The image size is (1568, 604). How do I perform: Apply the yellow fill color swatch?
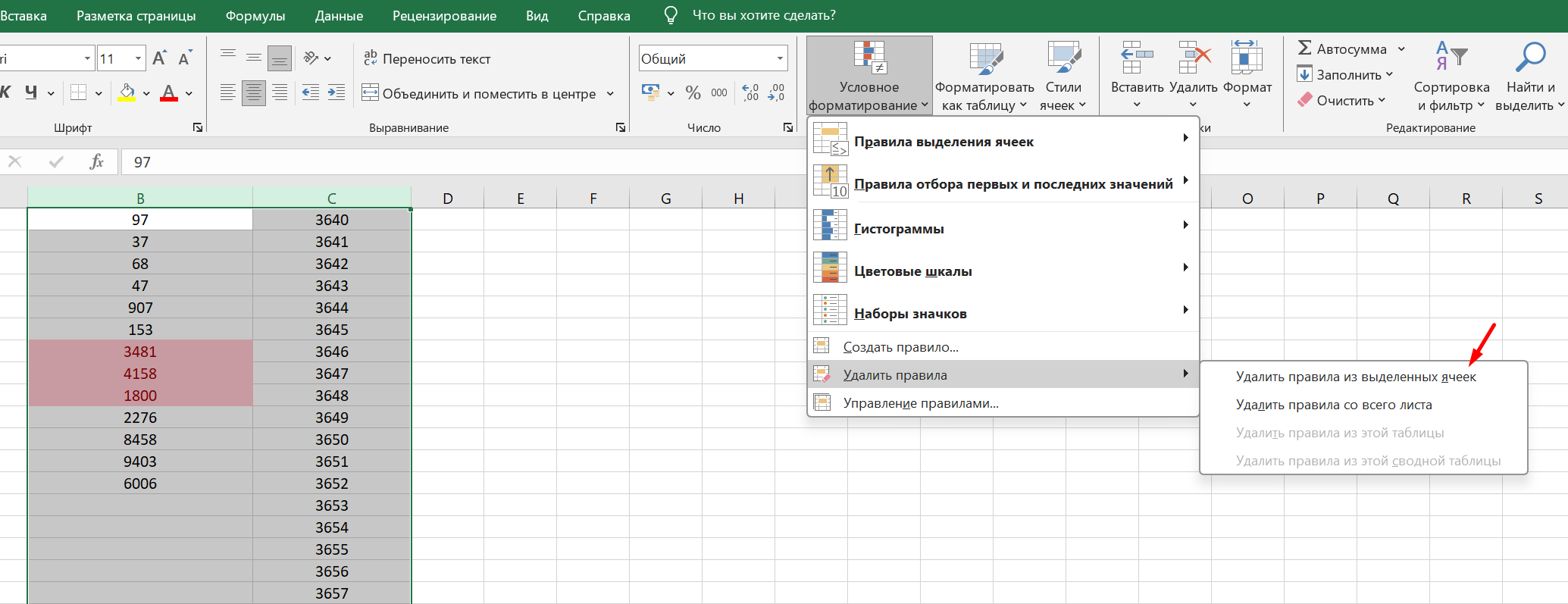[x=127, y=93]
